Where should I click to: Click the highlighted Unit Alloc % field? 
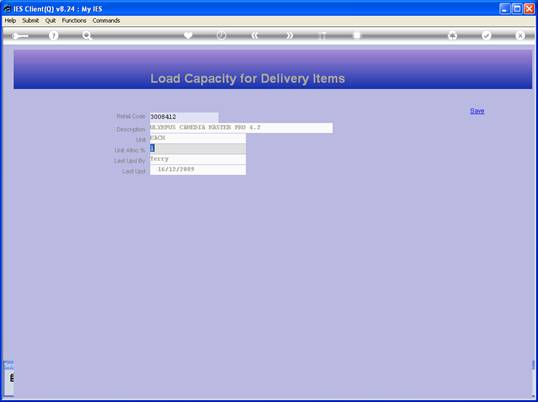198,149
